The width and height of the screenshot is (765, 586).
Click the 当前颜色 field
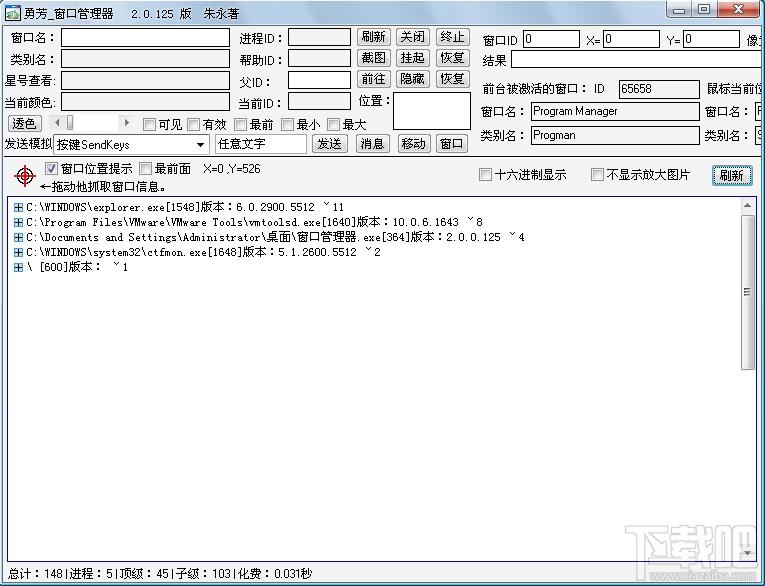point(145,102)
